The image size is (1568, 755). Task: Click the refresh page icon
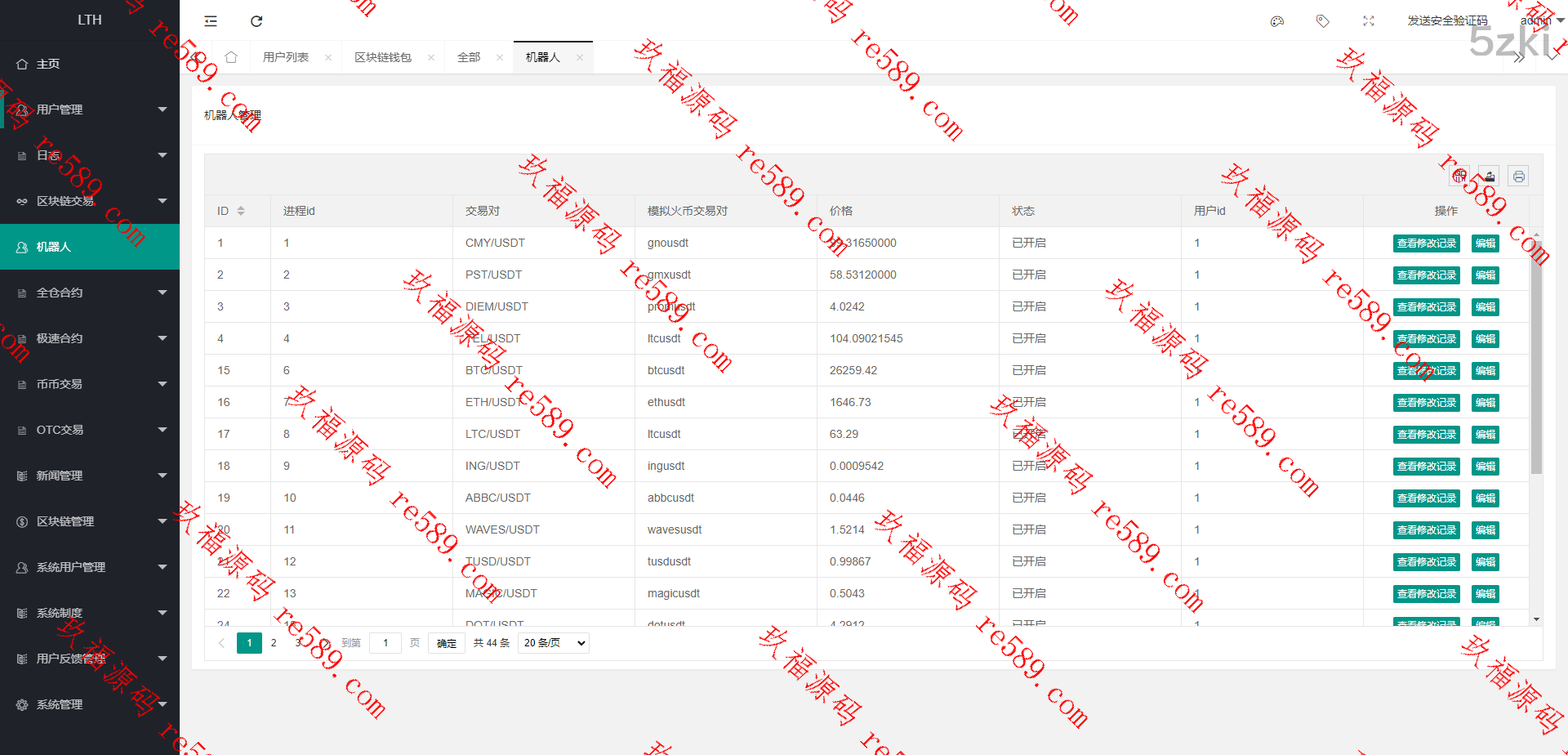pyautogui.click(x=256, y=21)
